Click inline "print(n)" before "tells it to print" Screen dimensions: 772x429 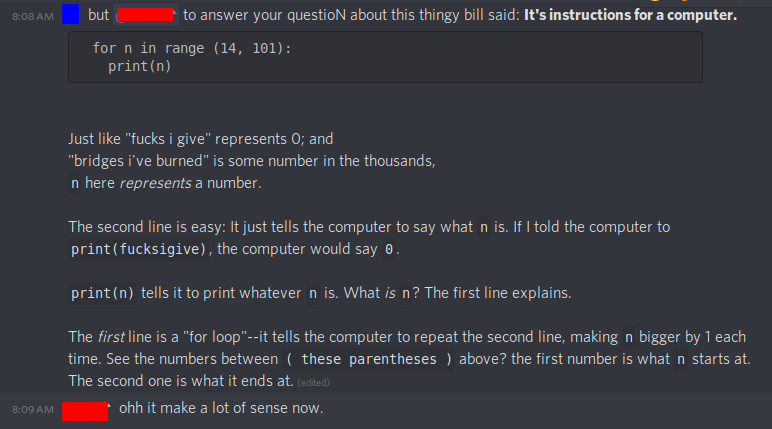(102, 294)
